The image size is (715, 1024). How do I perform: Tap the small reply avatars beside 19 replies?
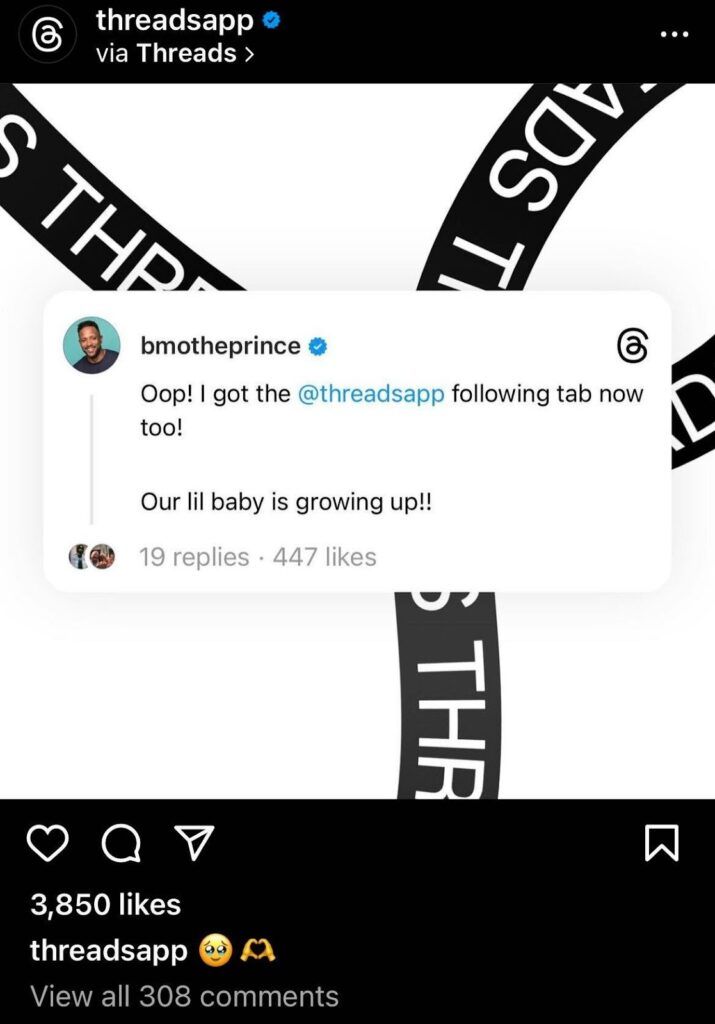click(92, 556)
